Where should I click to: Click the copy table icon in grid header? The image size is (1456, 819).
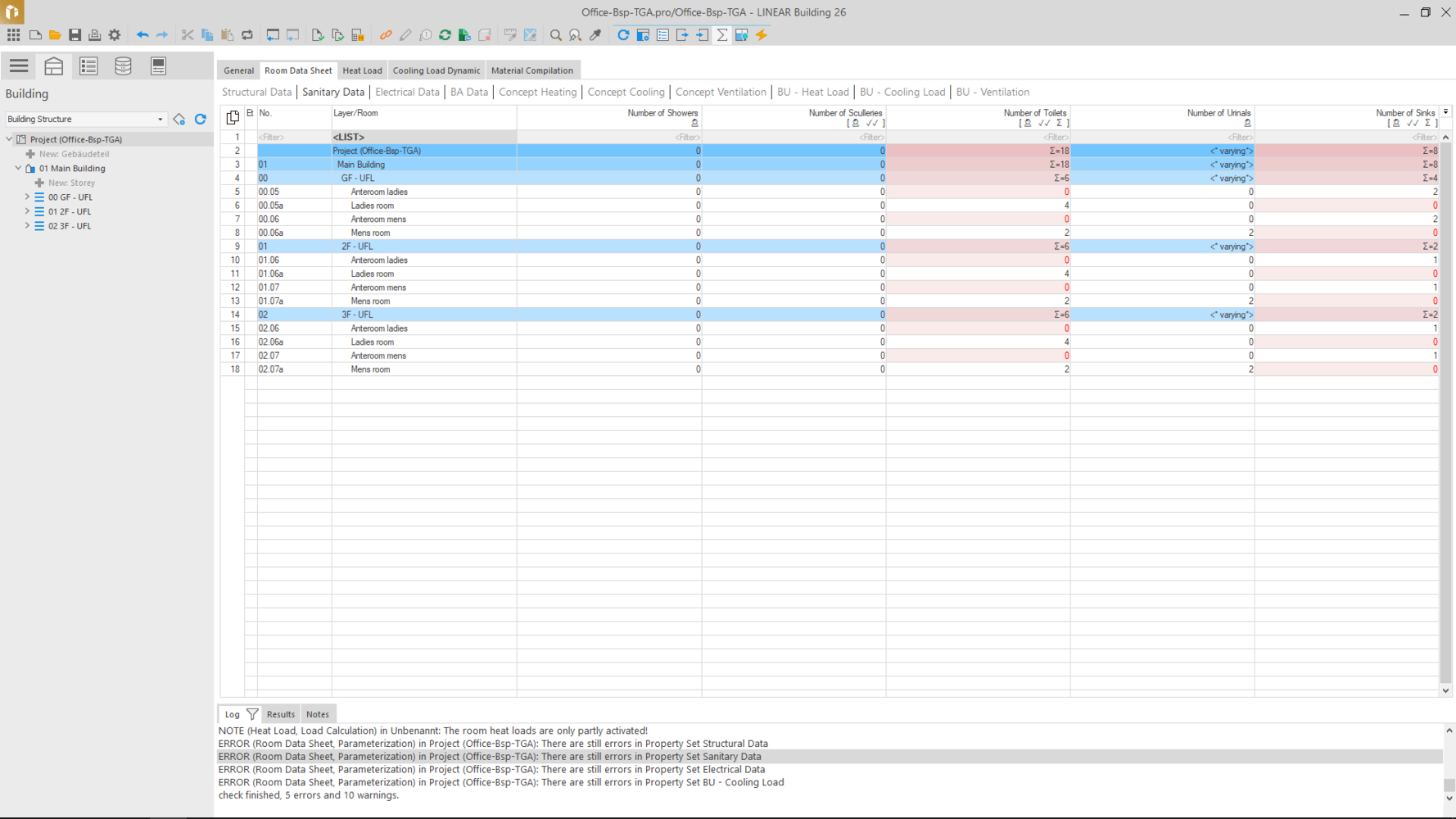233,117
